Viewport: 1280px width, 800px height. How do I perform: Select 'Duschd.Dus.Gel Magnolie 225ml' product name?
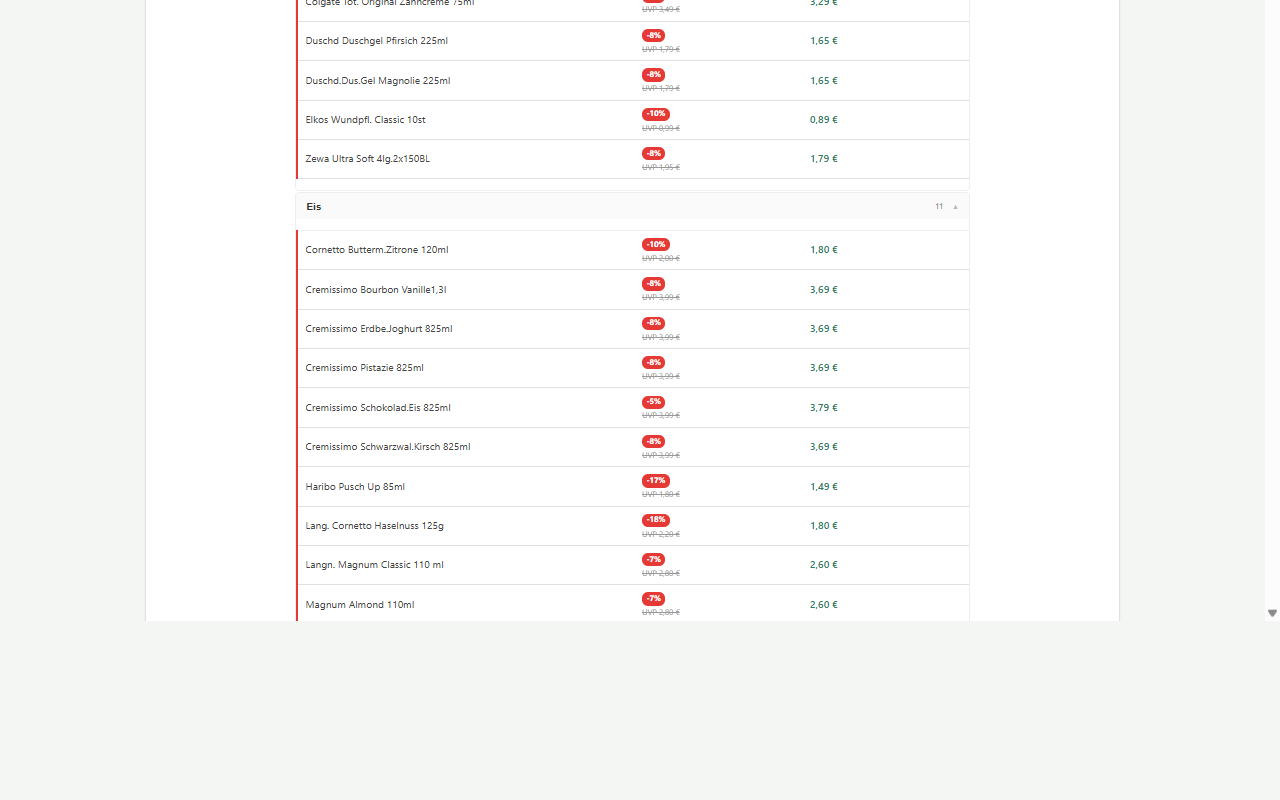378,81
